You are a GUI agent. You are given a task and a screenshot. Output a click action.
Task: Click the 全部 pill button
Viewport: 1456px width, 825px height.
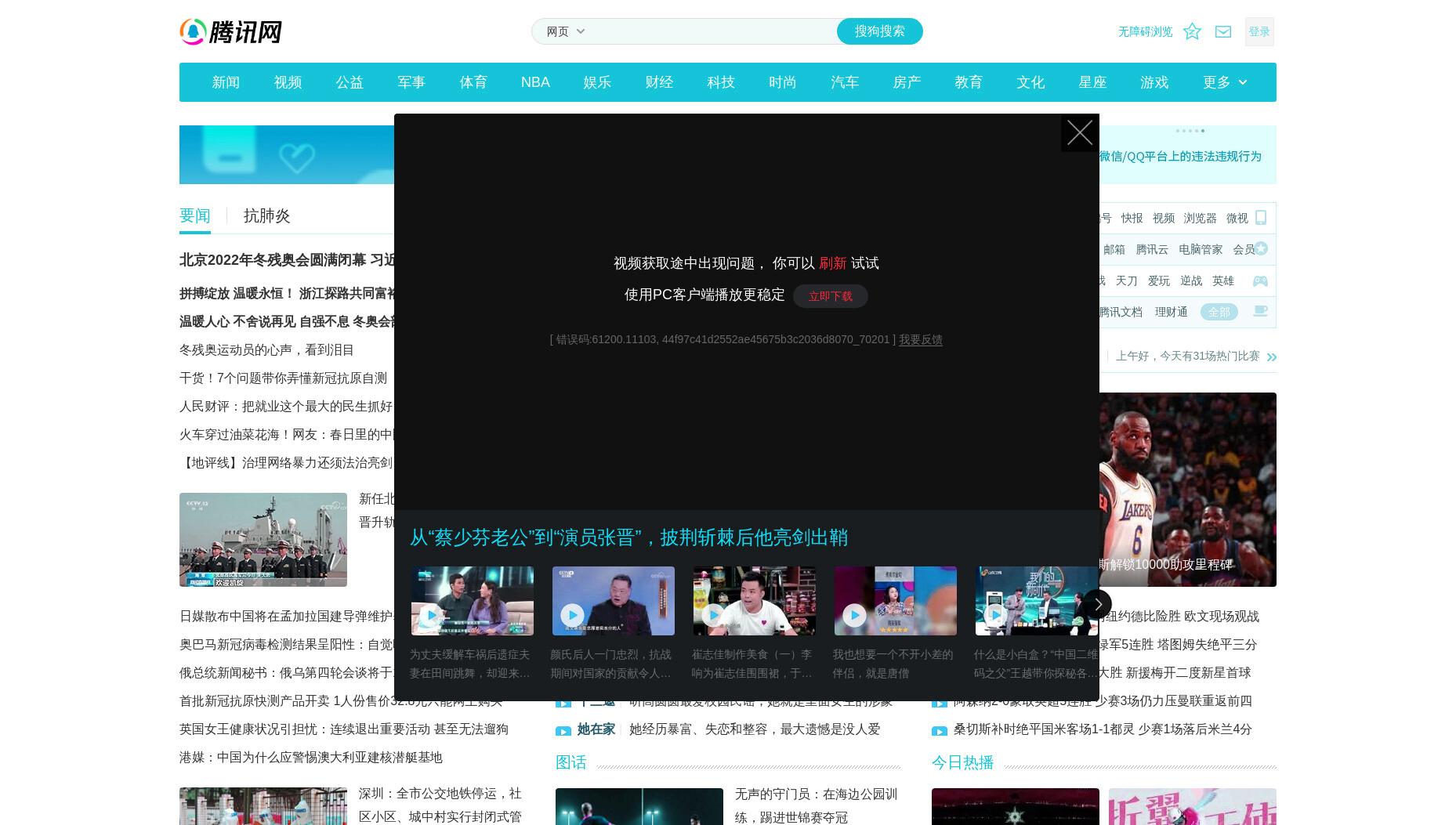[1219, 312]
